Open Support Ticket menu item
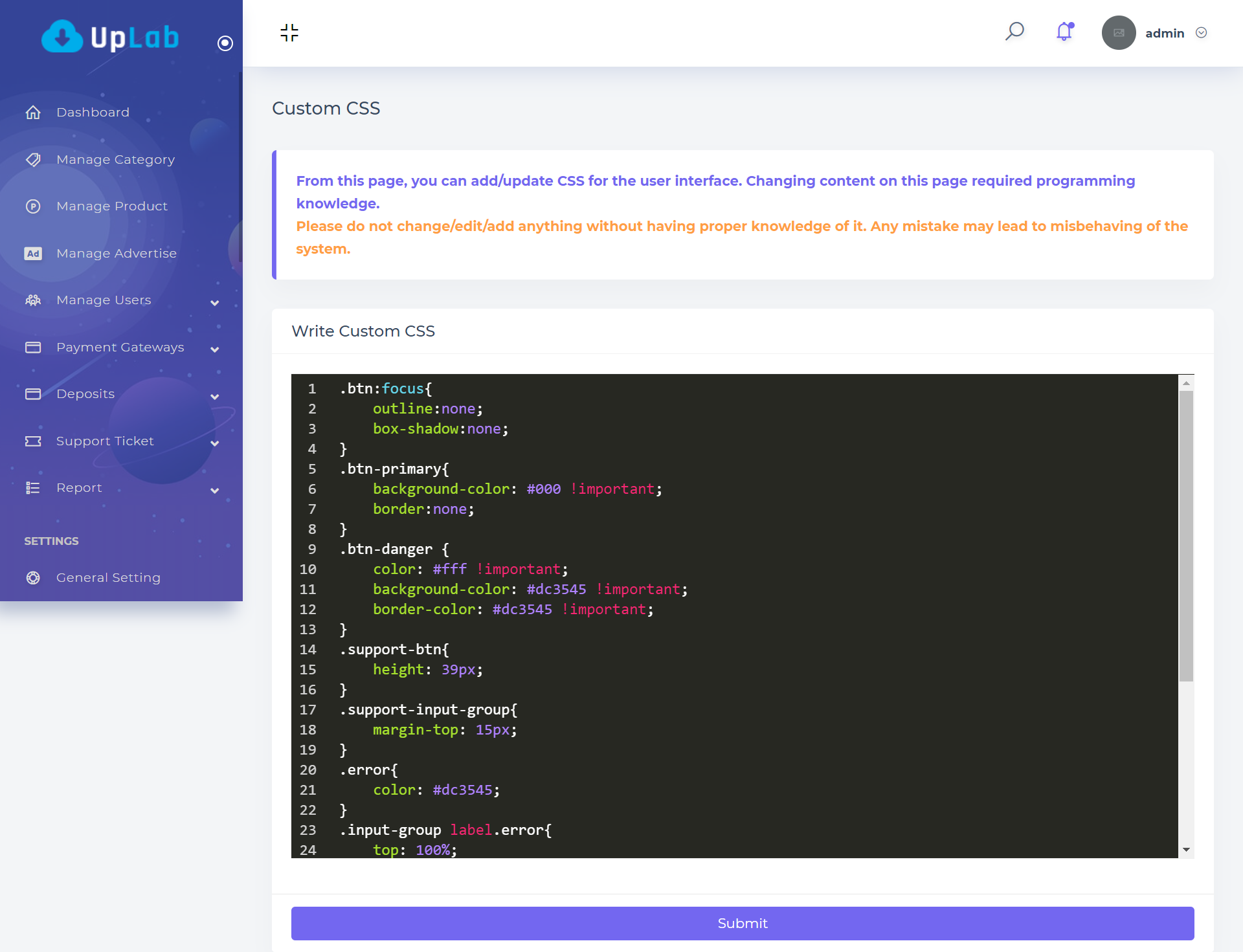The width and height of the screenshot is (1243, 952). pyautogui.click(x=105, y=441)
